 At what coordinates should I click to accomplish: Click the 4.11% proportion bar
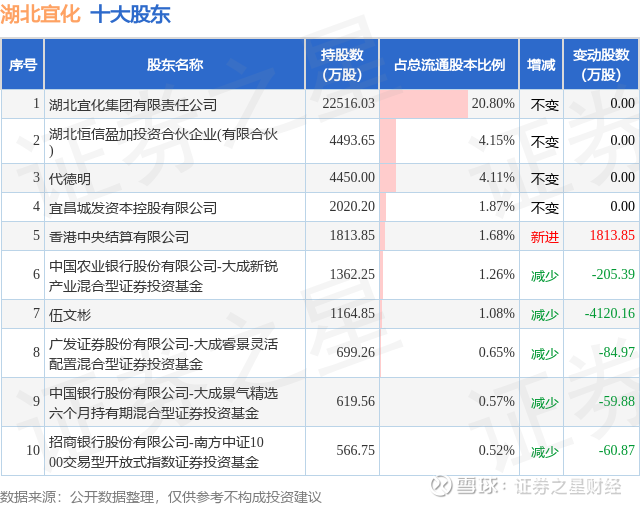coord(388,178)
